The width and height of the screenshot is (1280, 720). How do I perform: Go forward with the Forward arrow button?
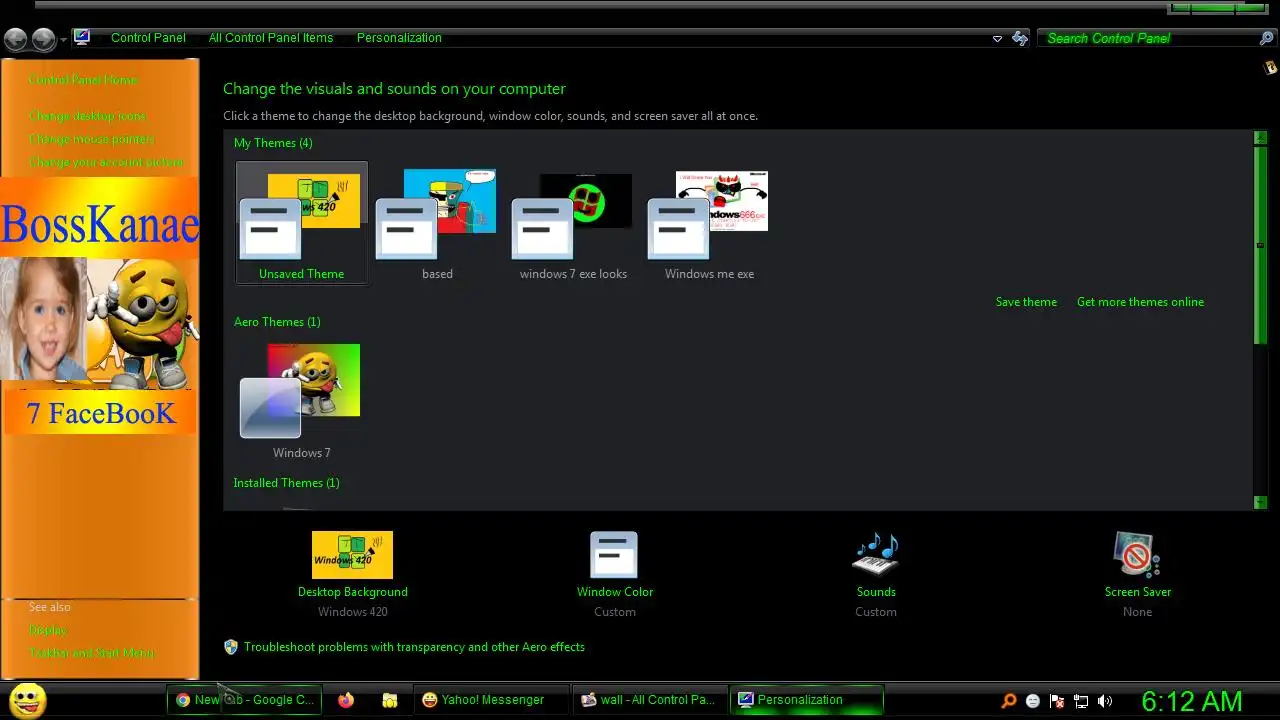(x=43, y=39)
